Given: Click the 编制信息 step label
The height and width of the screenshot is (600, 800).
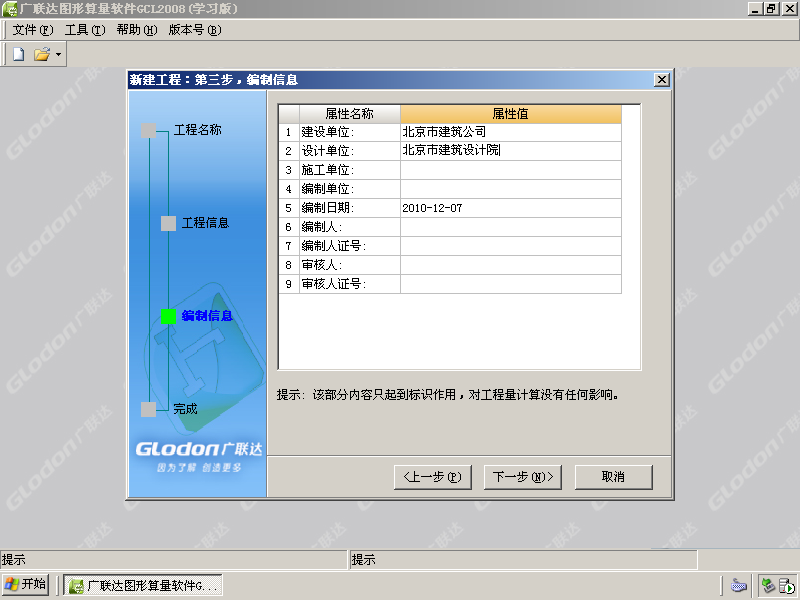Looking at the screenshot, I should 207,316.
